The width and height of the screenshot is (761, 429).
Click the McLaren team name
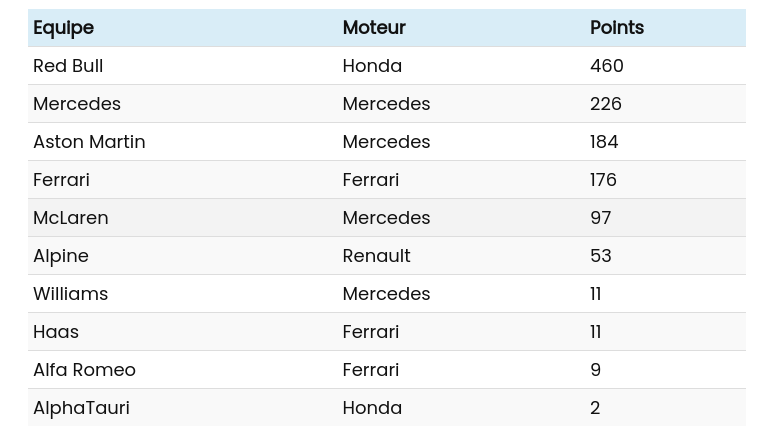click(x=71, y=218)
